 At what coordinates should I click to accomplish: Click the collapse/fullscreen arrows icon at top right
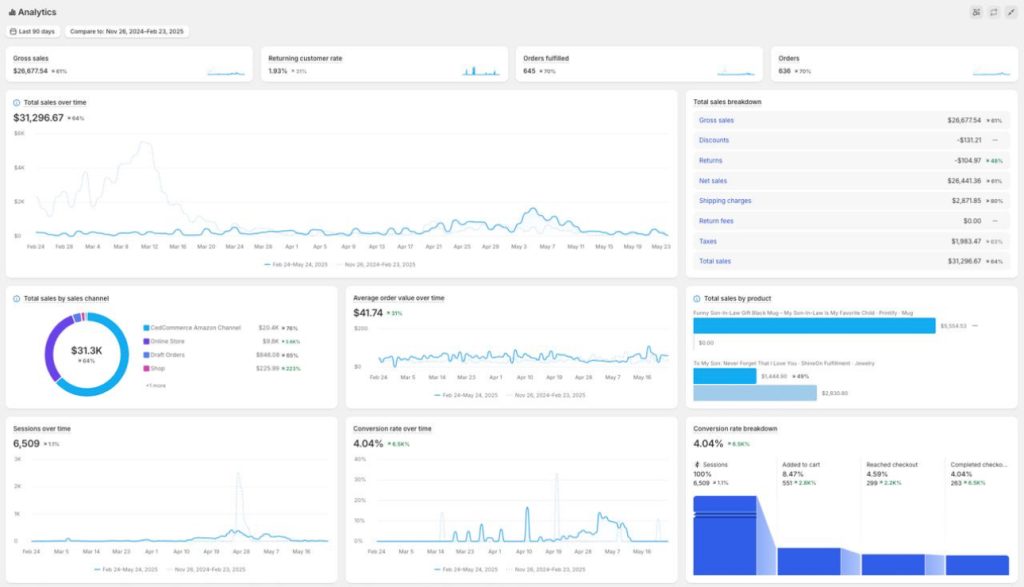1010,12
